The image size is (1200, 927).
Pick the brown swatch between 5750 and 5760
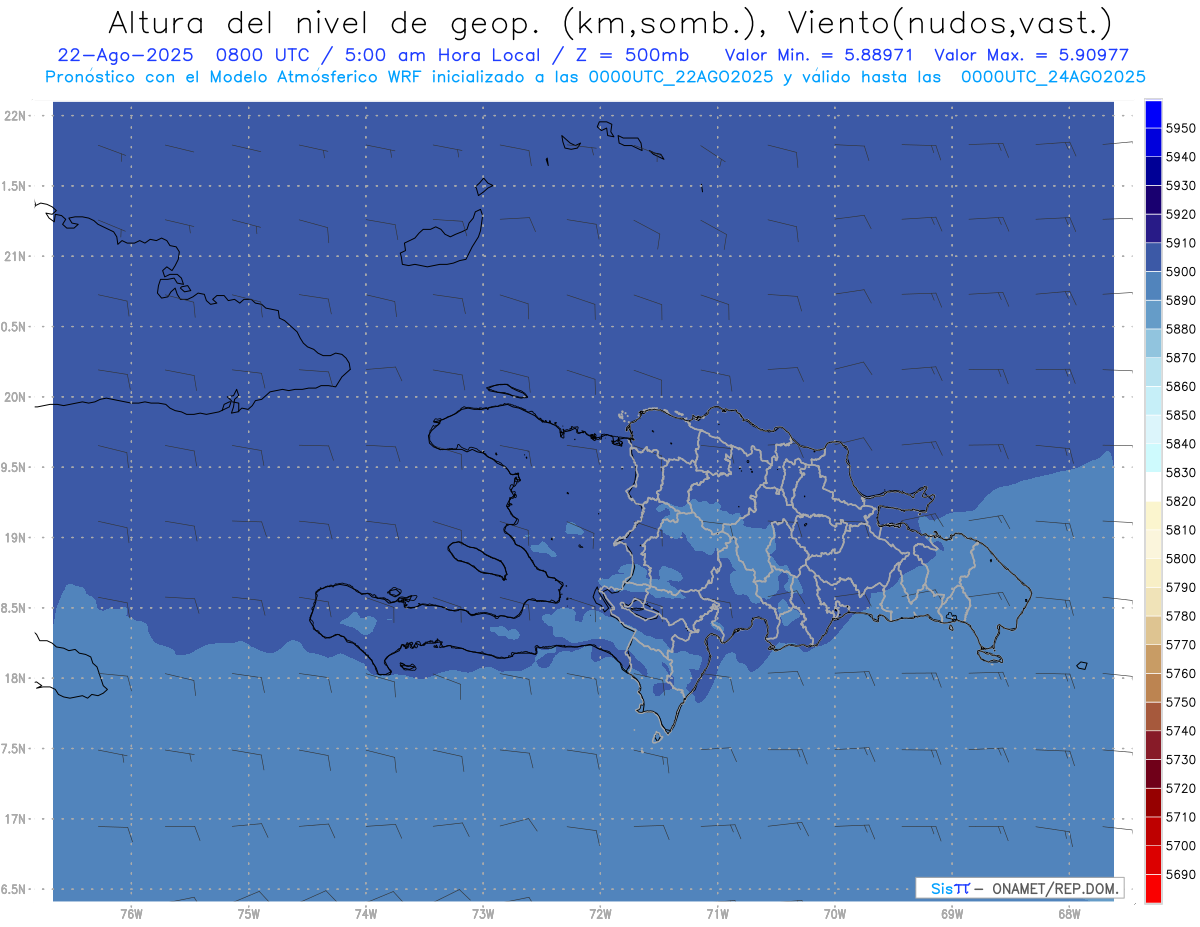(1153, 687)
